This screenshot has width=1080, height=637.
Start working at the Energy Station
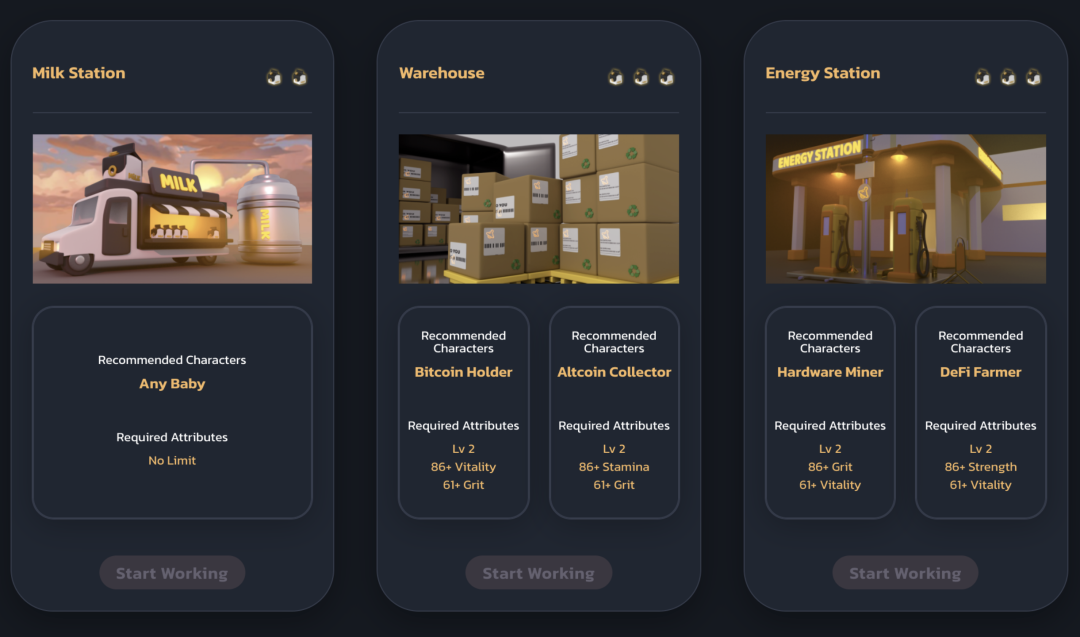[x=905, y=573]
